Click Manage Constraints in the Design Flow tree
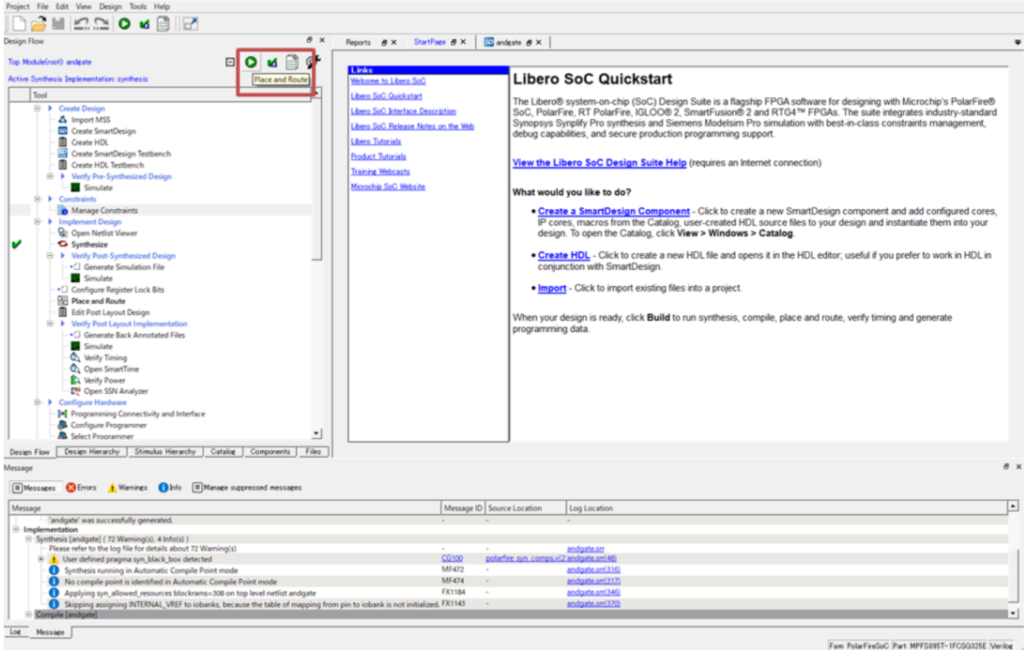This screenshot has height=650, width=1024. [x=104, y=210]
